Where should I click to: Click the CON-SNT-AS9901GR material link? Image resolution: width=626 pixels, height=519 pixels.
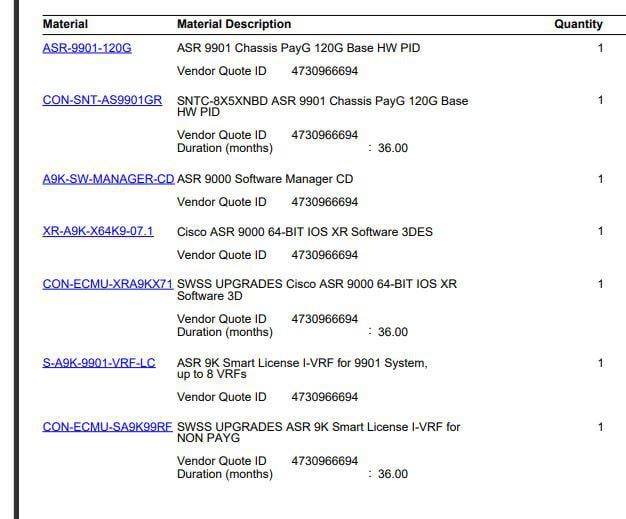(102, 101)
